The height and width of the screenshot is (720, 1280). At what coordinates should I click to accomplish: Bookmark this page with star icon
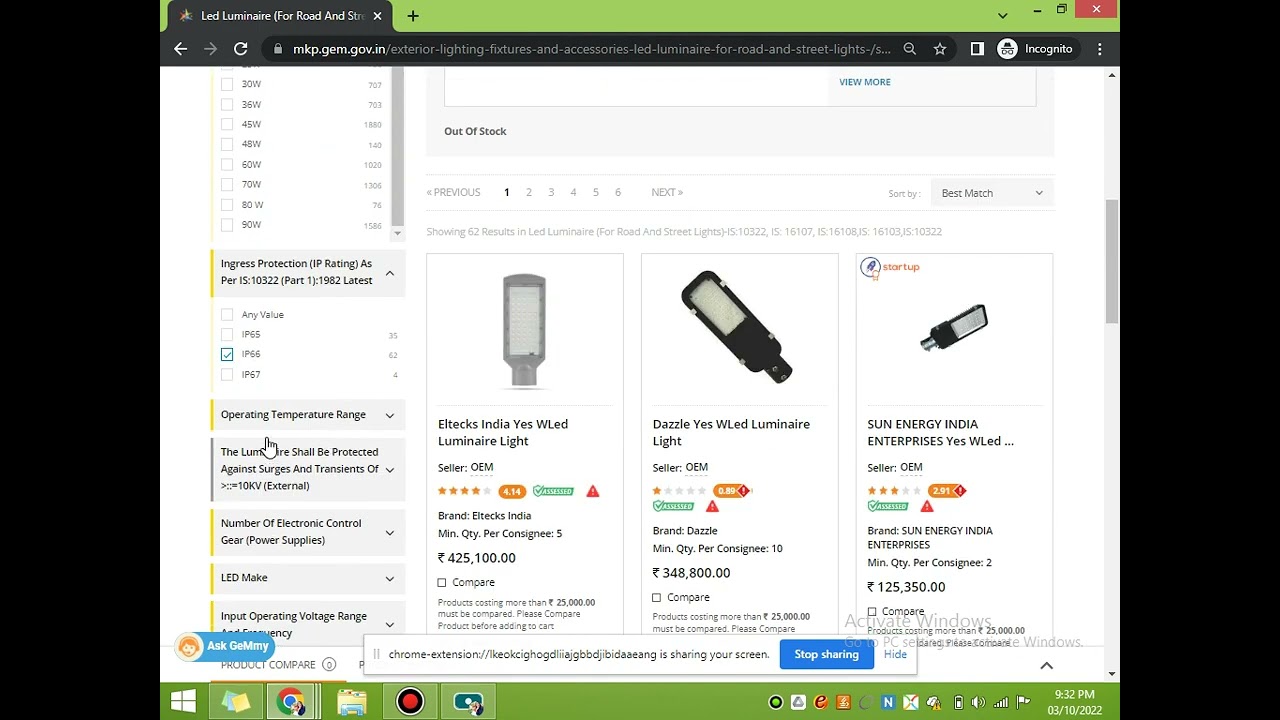pyautogui.click(x=940, y=49)
